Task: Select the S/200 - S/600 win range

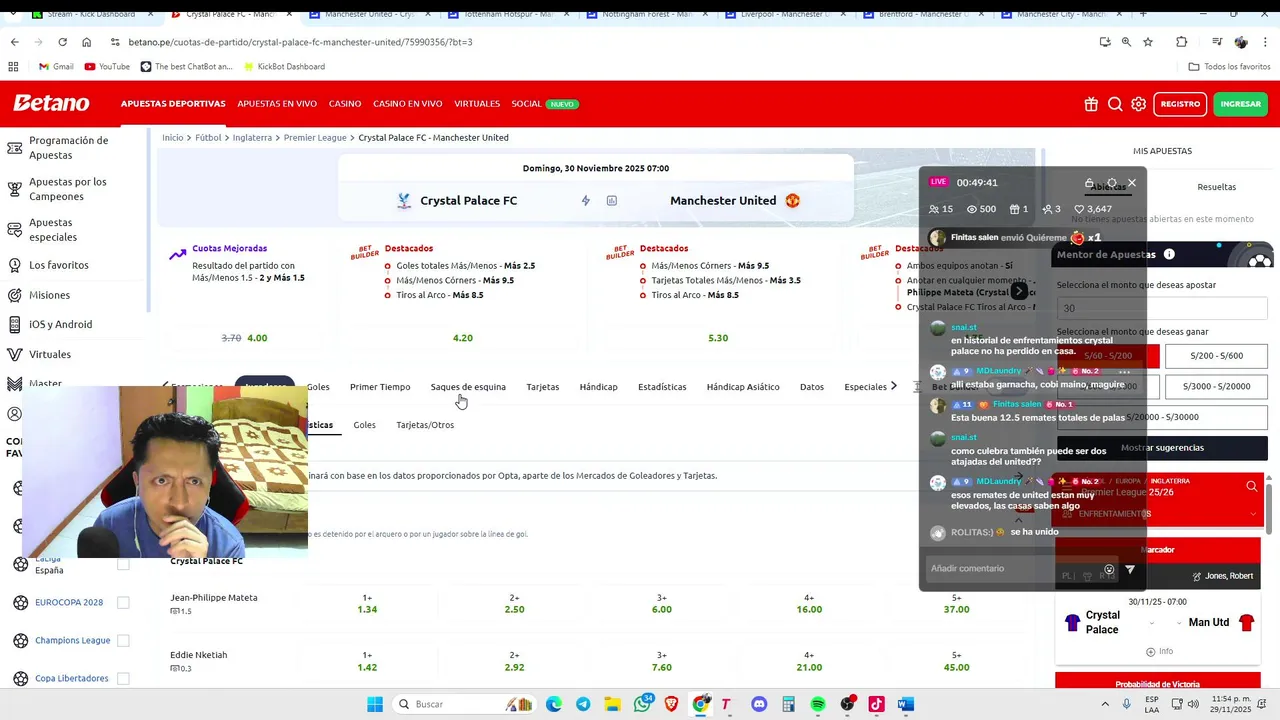Action: point(1217,356)
